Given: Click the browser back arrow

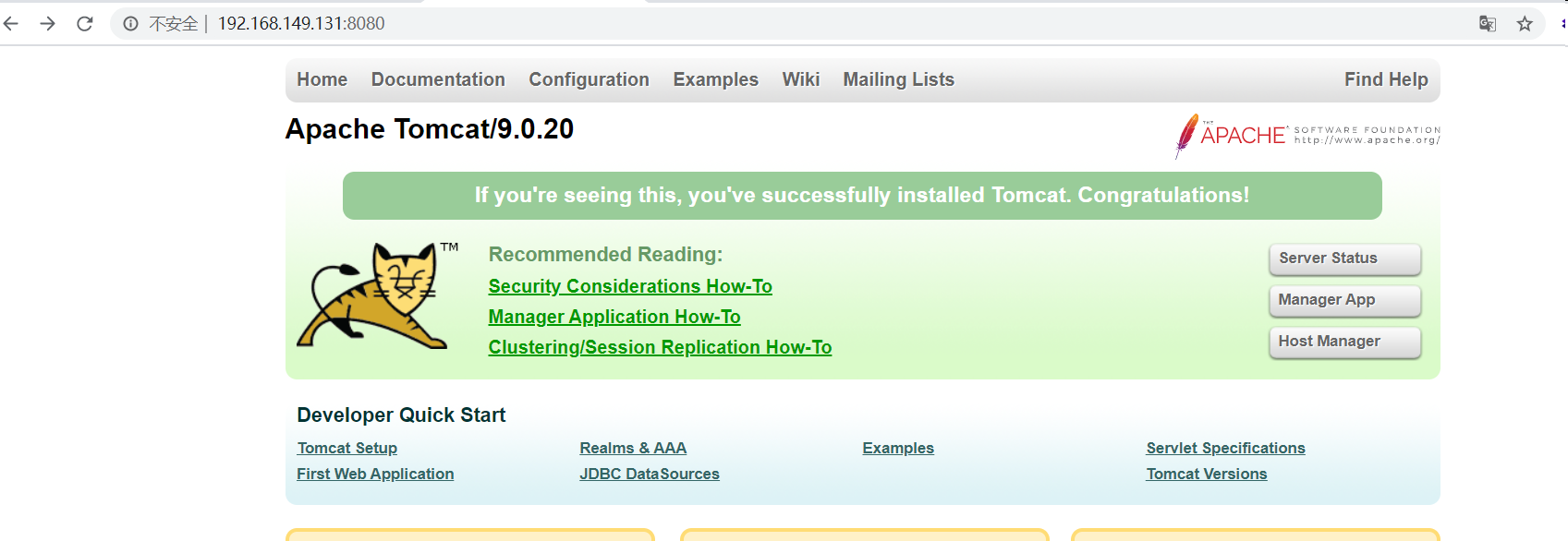Looking at the screenshot, I should click(11, 24).
